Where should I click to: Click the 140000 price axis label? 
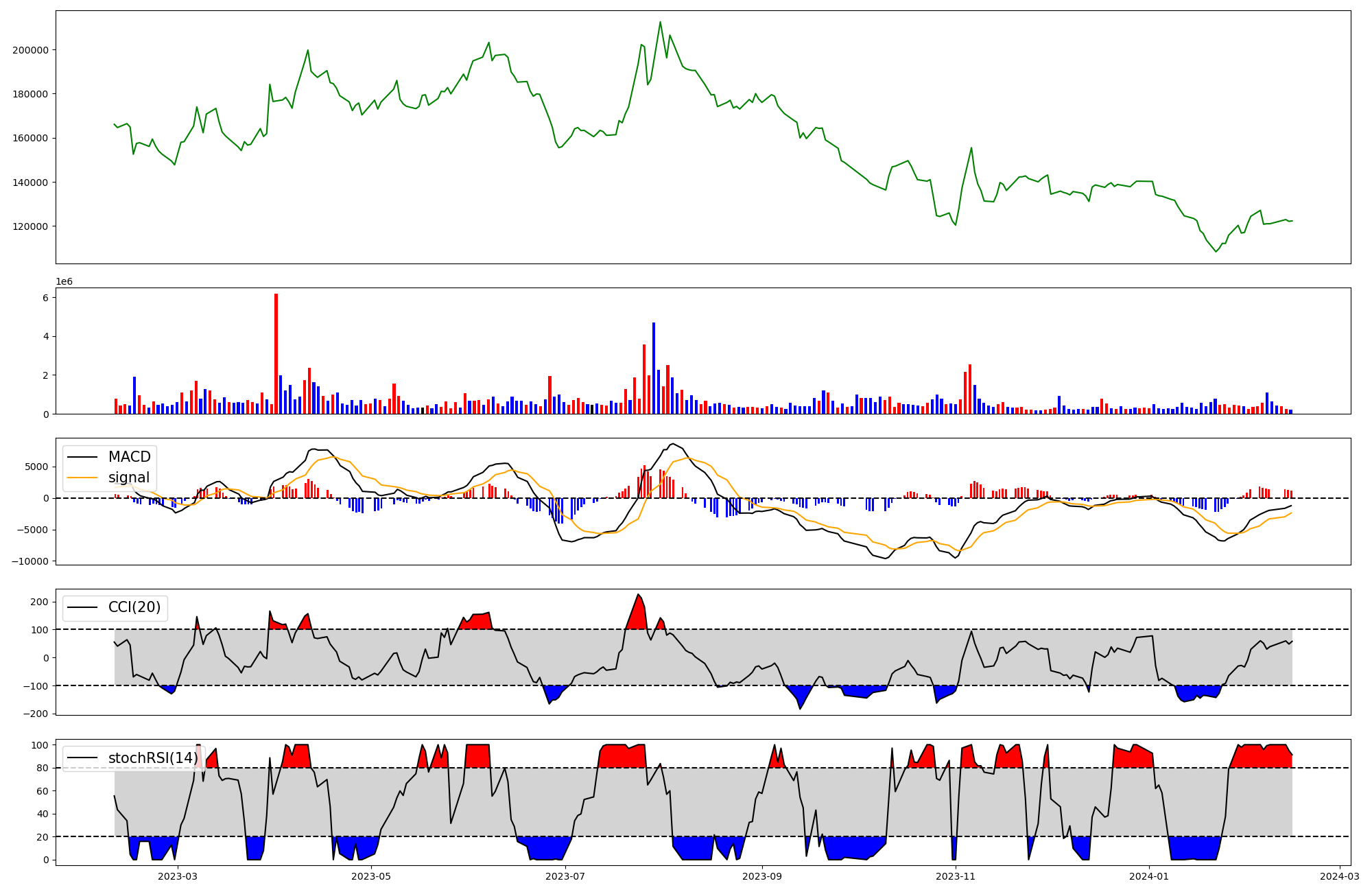click(x=30, y=183)
